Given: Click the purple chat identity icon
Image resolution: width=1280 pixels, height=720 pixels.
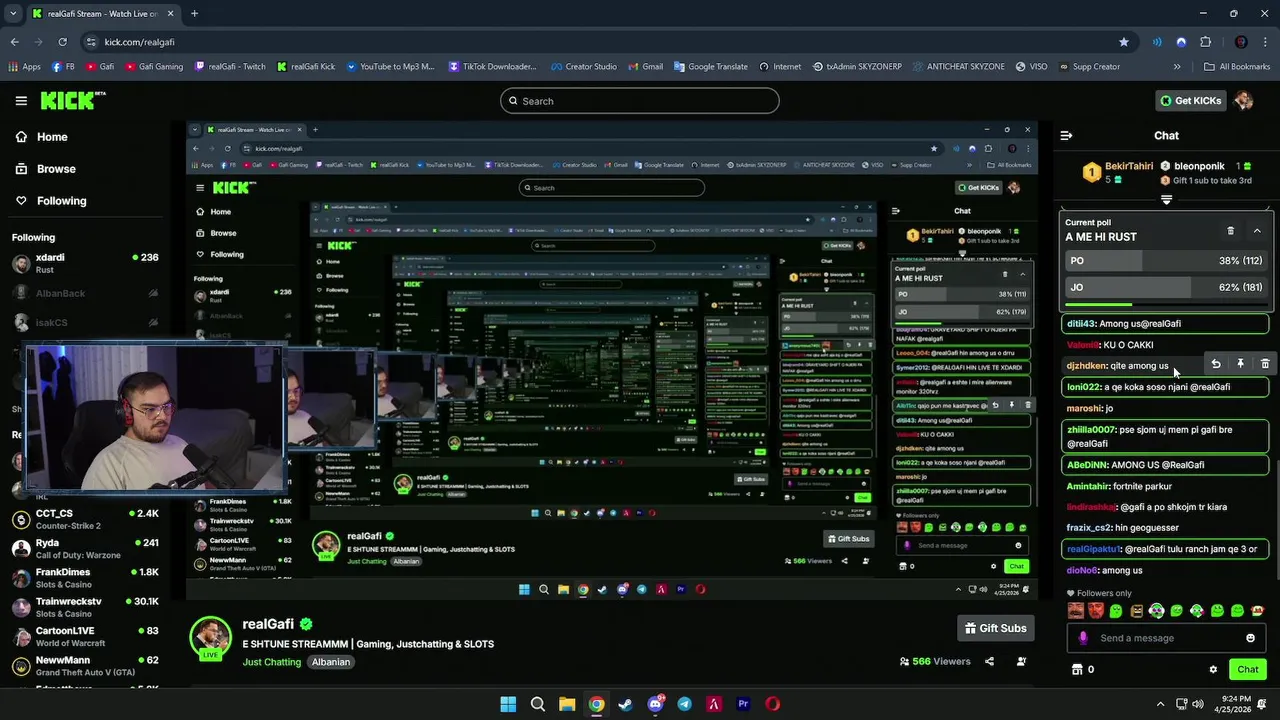Looking at the screenshot, I should point(1083,638).
